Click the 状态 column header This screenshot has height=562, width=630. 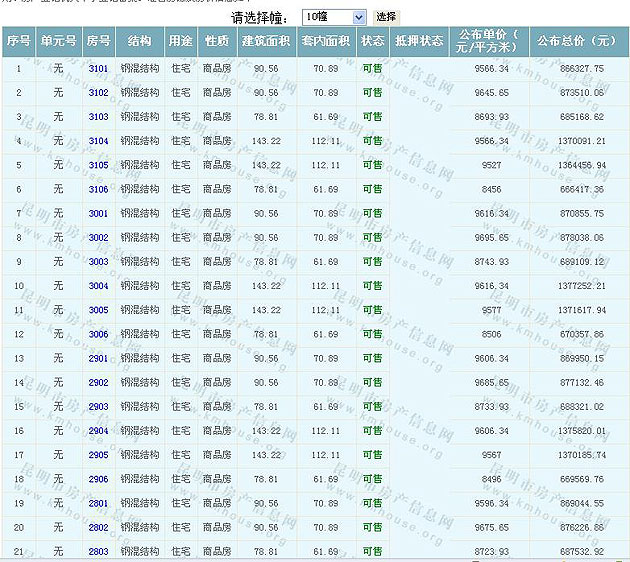coord(372,41)
